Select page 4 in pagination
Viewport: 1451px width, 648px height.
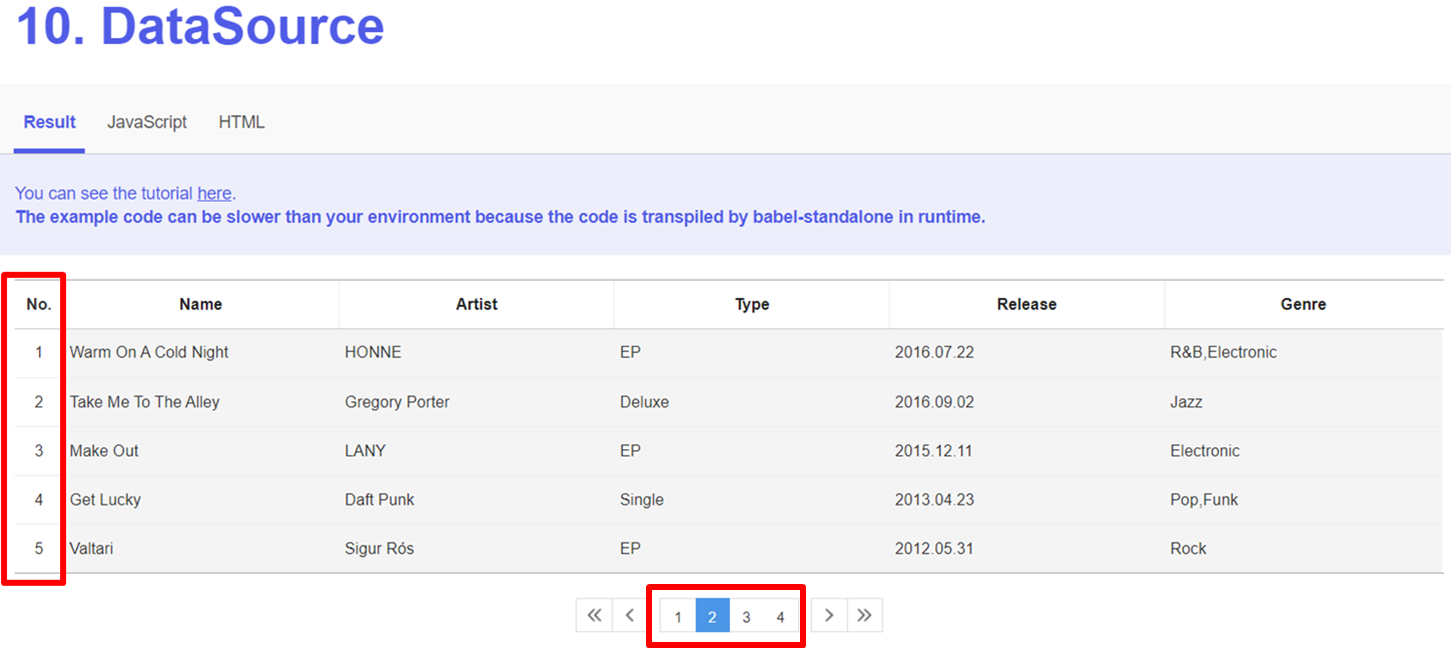click(x=780, y=616)
